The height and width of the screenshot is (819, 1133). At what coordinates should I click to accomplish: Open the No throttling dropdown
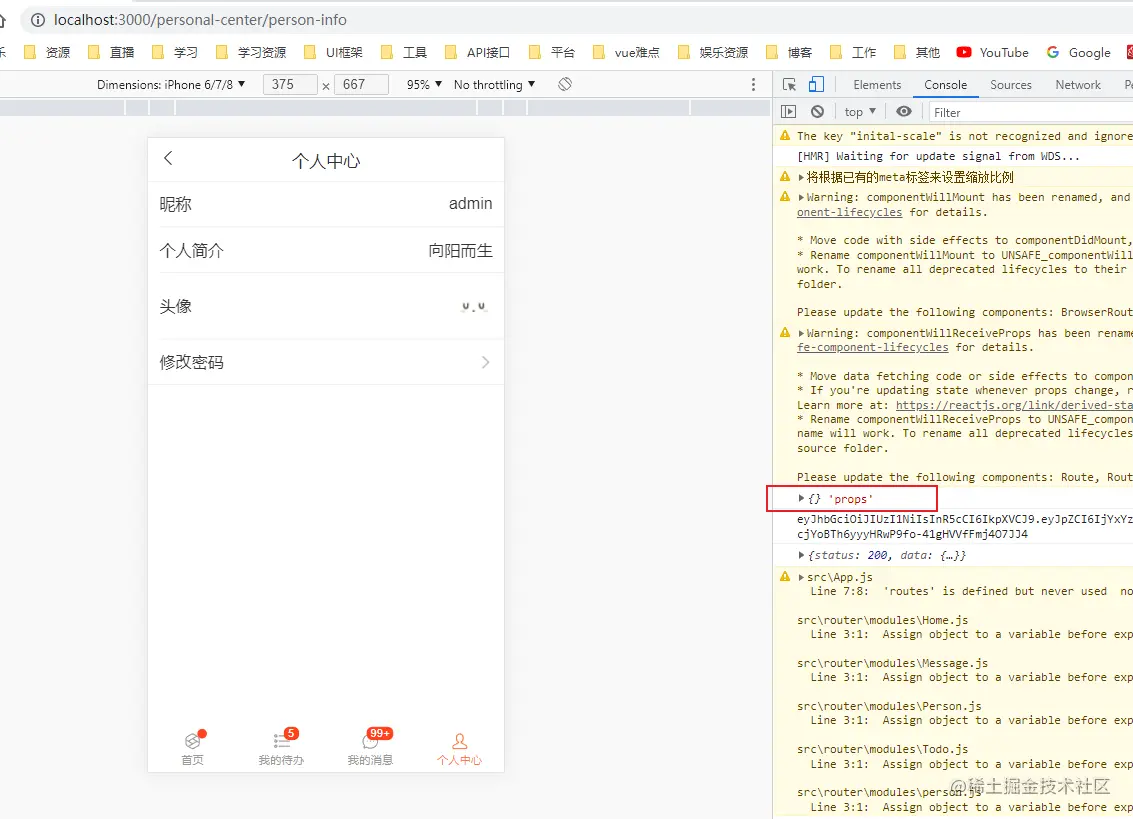[x=494, y=85]
